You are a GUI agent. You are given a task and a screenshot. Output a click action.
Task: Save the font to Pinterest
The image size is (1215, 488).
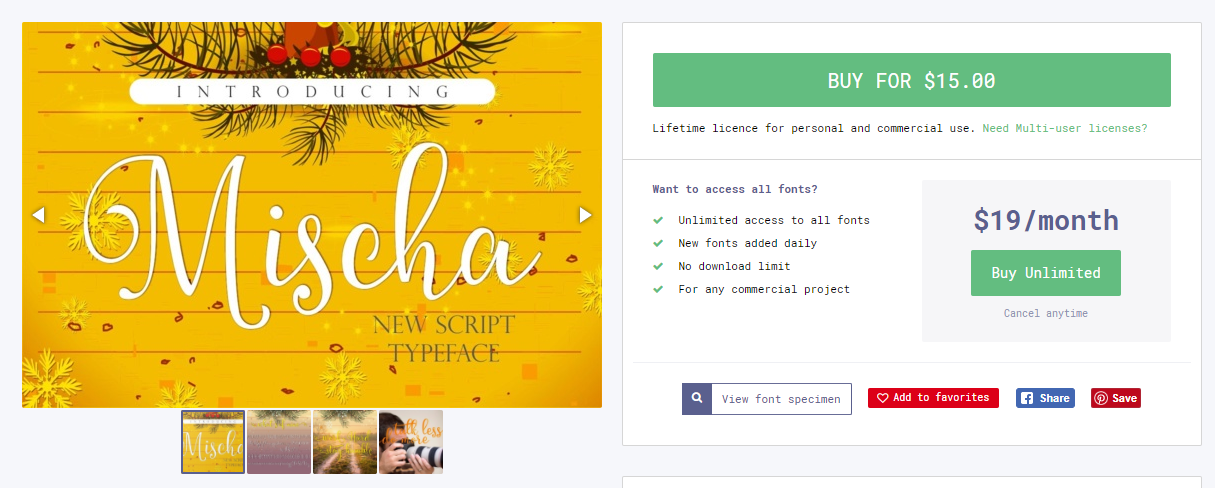1115,398
